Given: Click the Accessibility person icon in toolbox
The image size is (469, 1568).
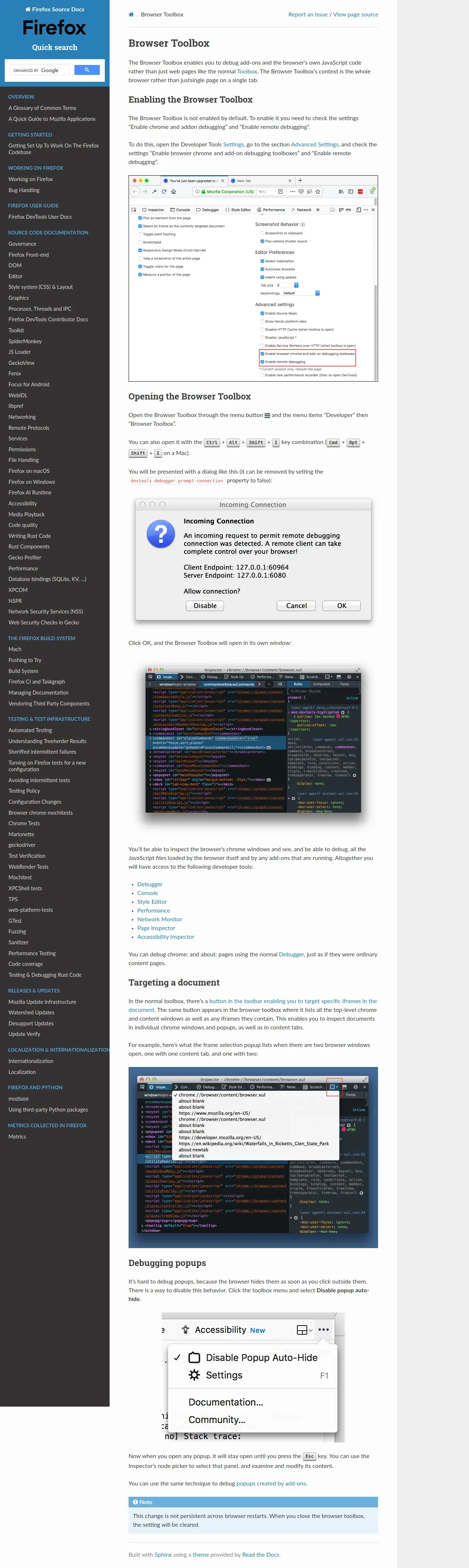Looking at the screenshot, I should [185, 1330].
